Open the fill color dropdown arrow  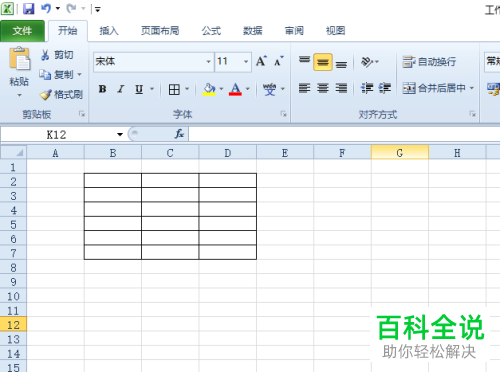tap(221, 89)
